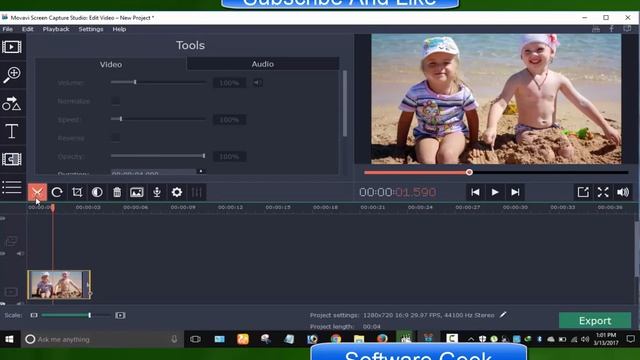The height and width of the screenshot is (360, 640).
Task: Click the Volume slider in Tools
Action: click(x=158, y=82)
